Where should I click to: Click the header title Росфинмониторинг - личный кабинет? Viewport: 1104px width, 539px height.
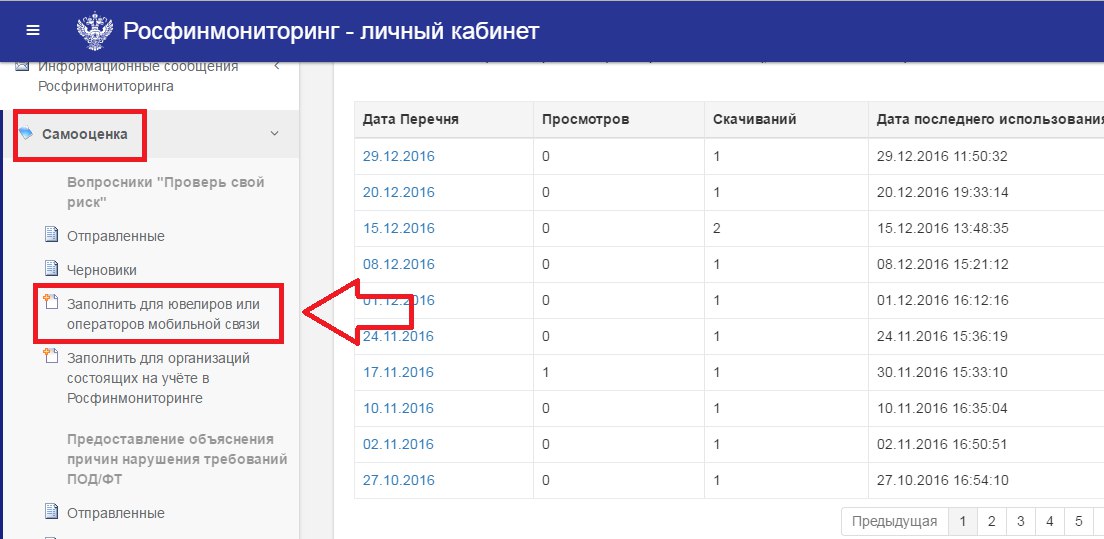331,31
